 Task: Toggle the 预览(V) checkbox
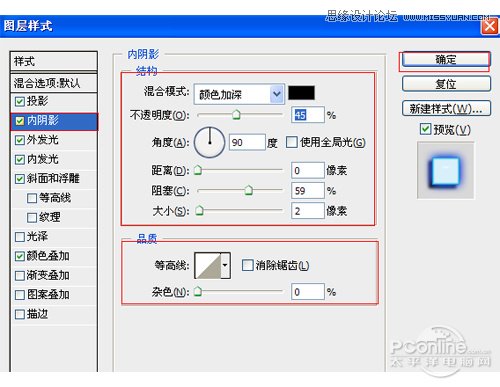pos(425,129)
